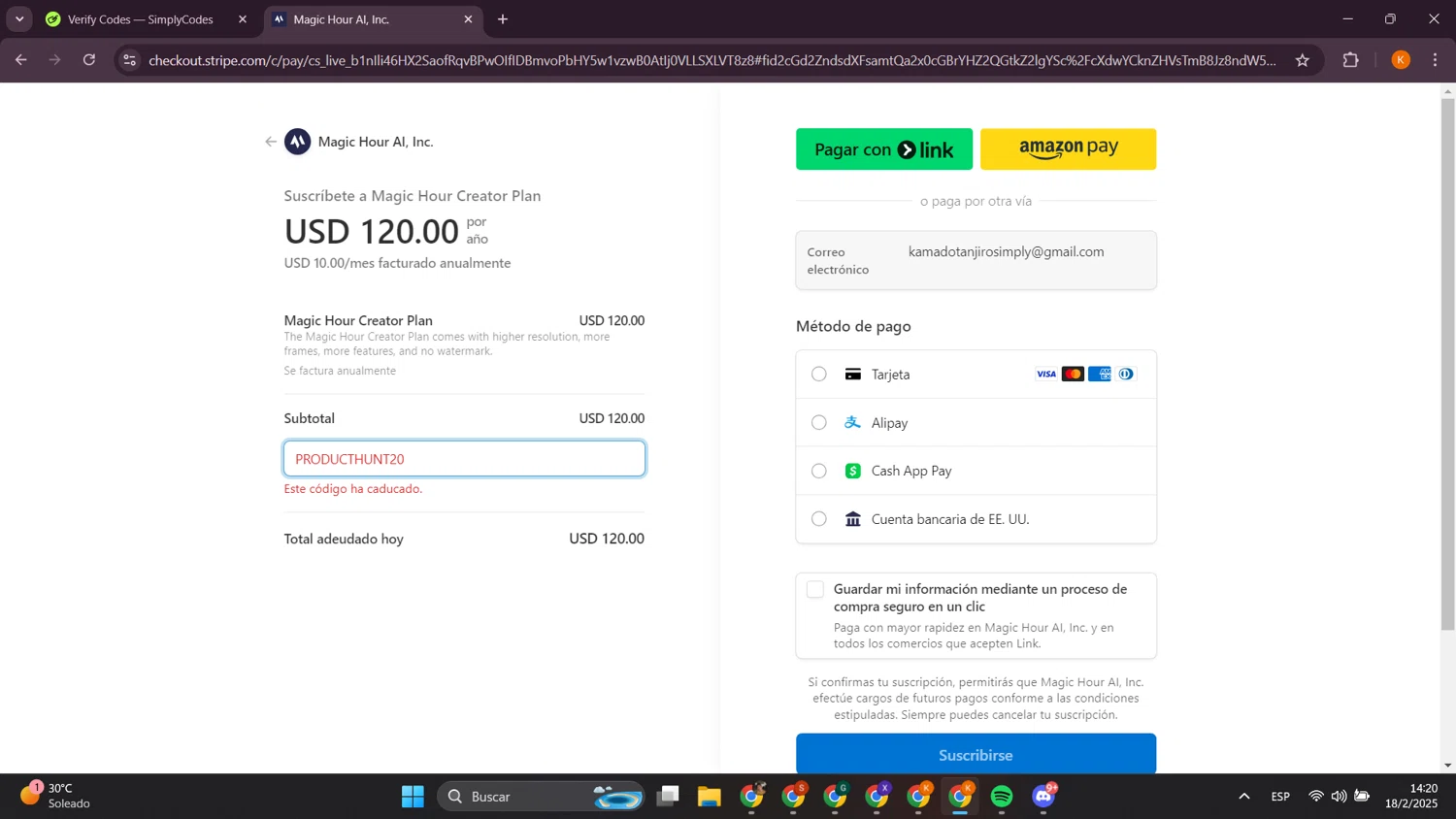Select the Tarjeta payment radio button

tap(819, 375)
